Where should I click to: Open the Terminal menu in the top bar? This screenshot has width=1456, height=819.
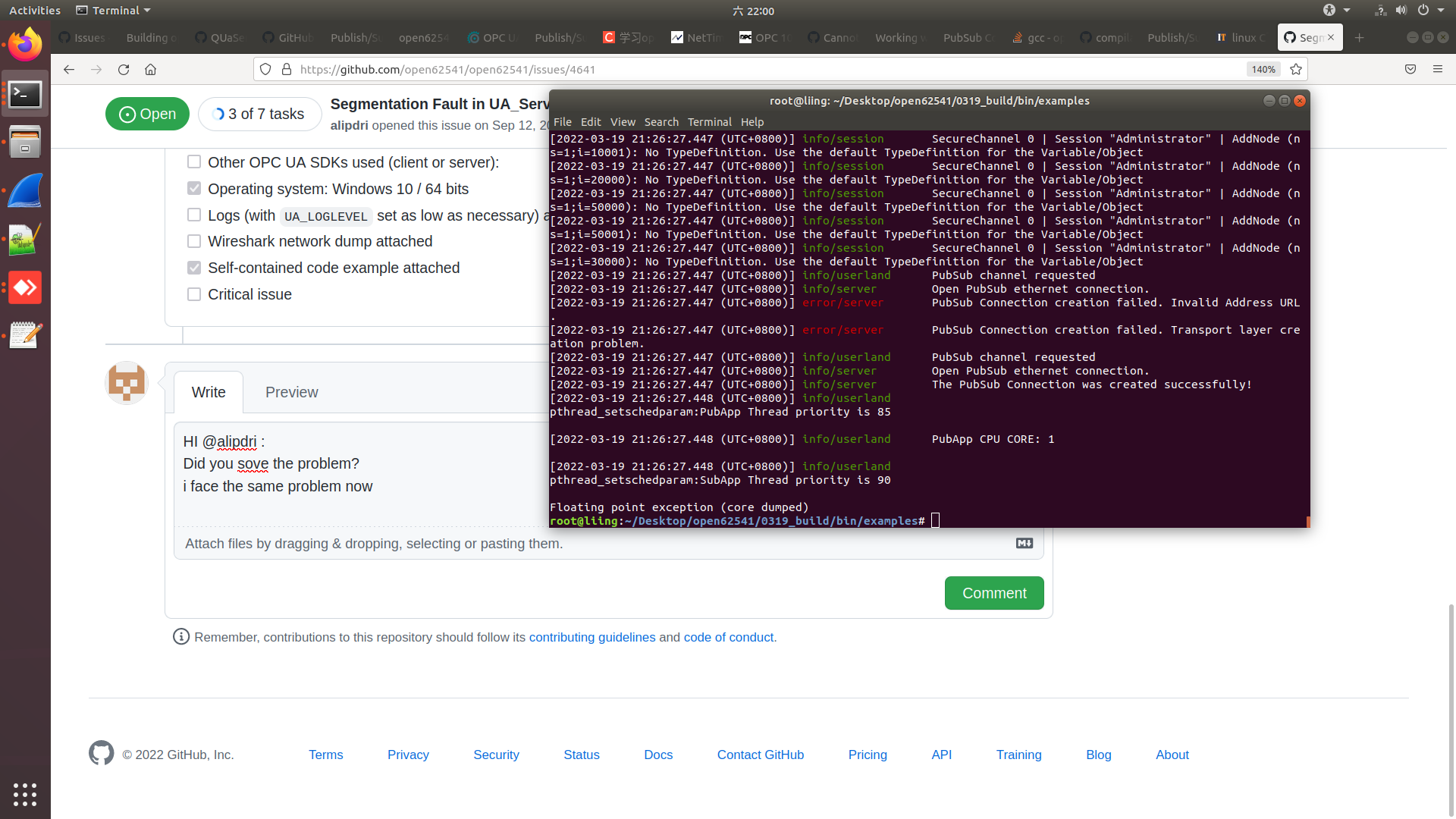click(x=112, y=10)
